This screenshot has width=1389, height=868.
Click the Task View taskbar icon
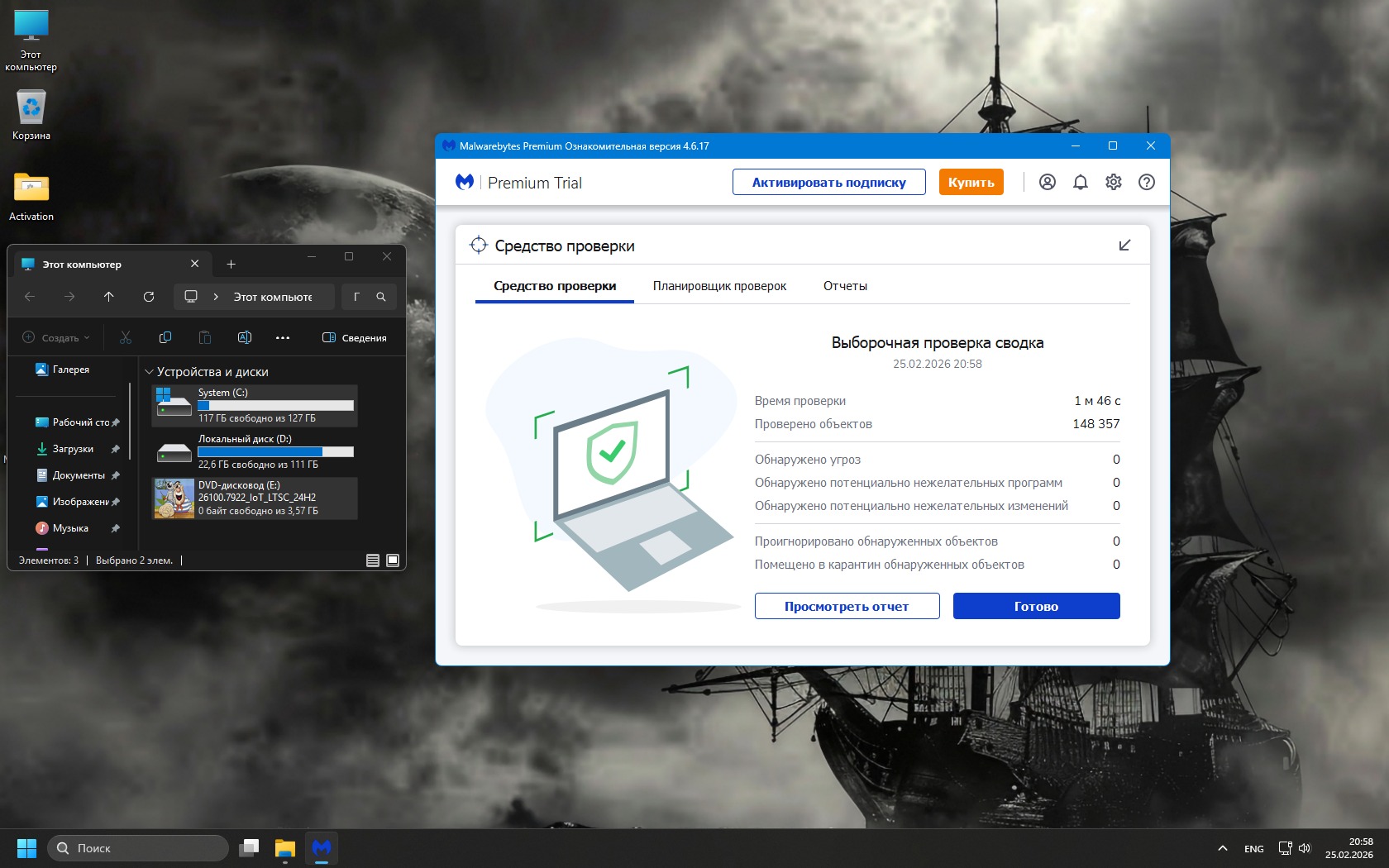point(249,848)
